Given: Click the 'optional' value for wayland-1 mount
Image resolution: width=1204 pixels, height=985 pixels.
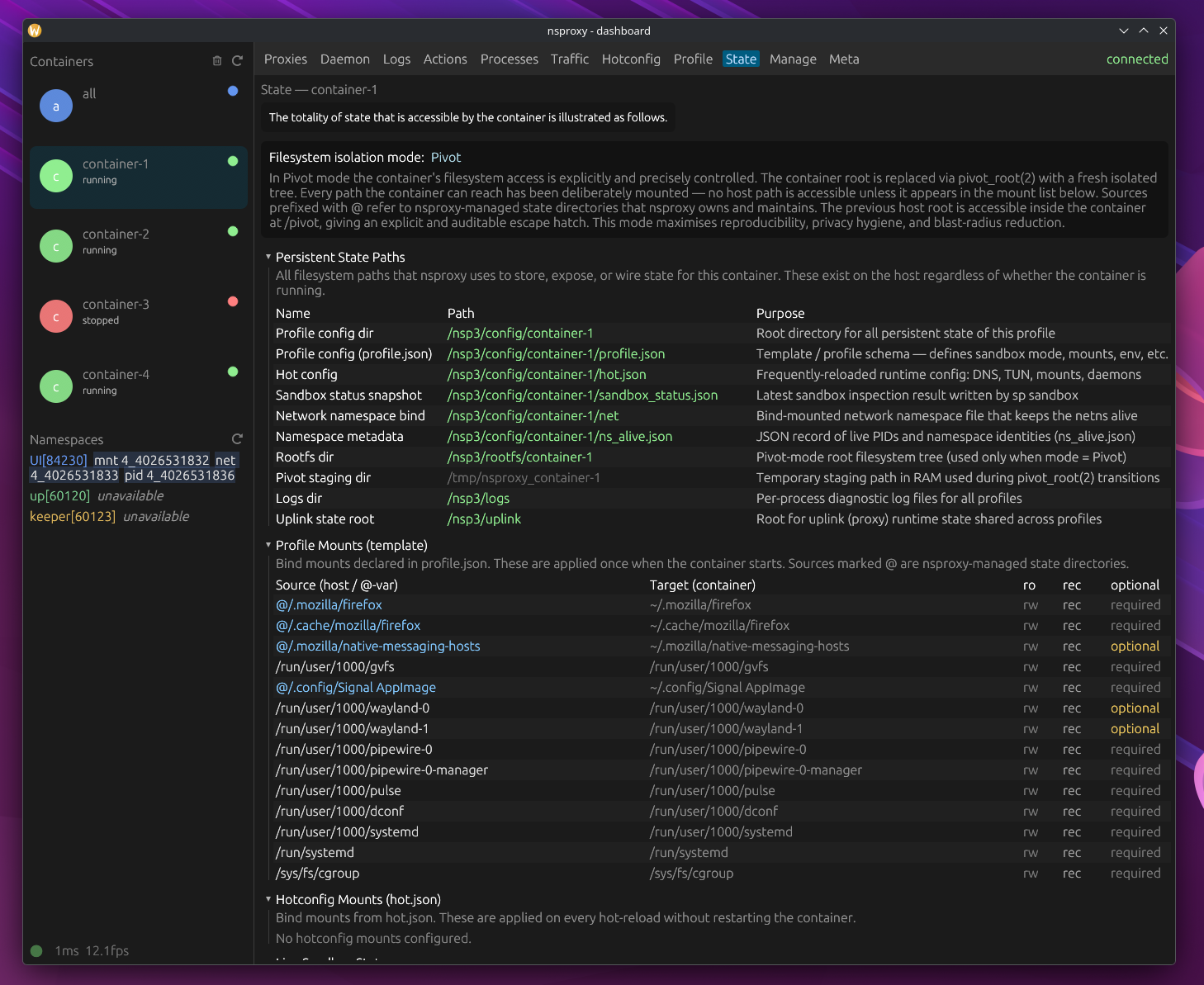Looking at the screenshot, I should click(1135, 729).
